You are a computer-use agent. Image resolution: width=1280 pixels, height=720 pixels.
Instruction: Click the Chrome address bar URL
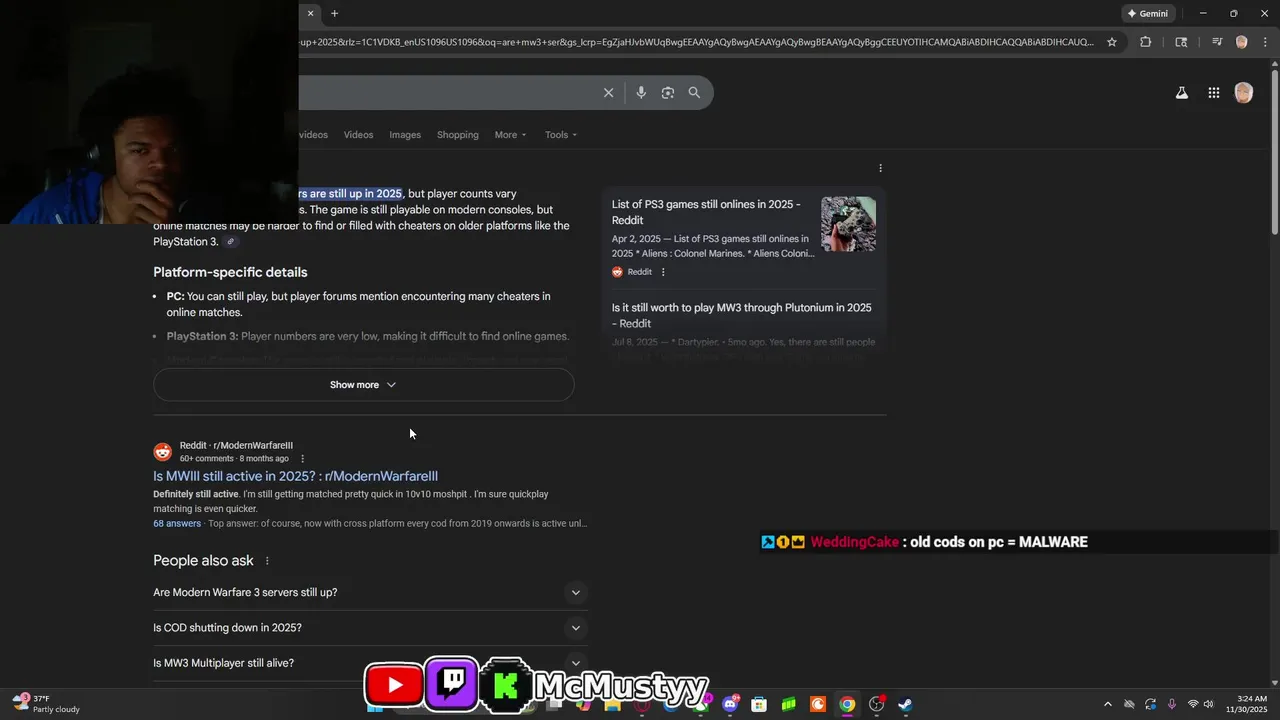695,42
